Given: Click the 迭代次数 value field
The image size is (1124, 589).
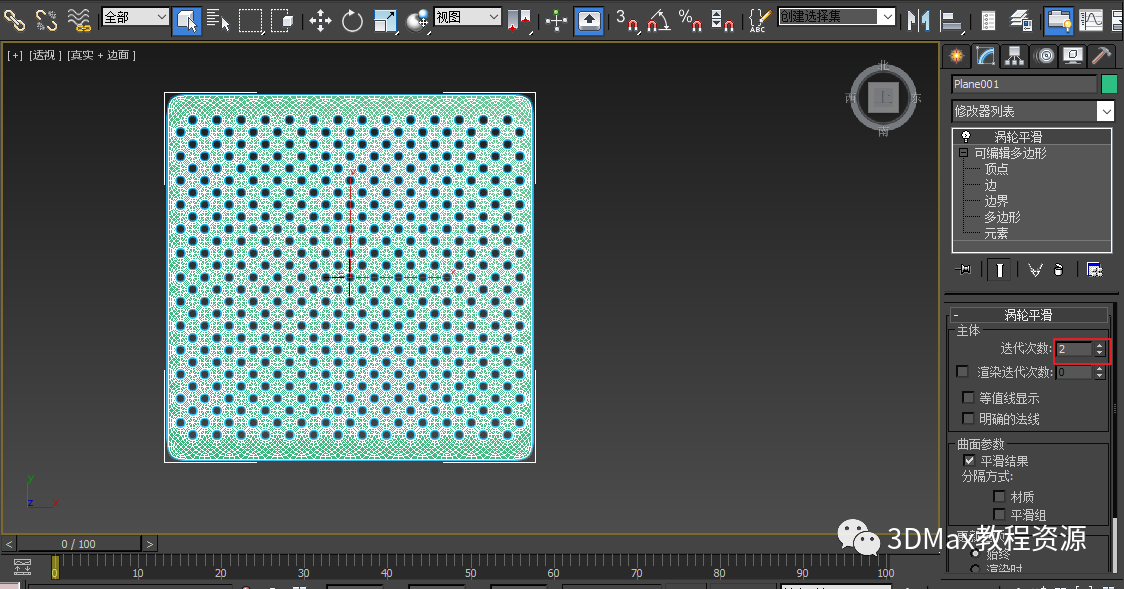Looking at the screenshot, I should click(1074, 349).
